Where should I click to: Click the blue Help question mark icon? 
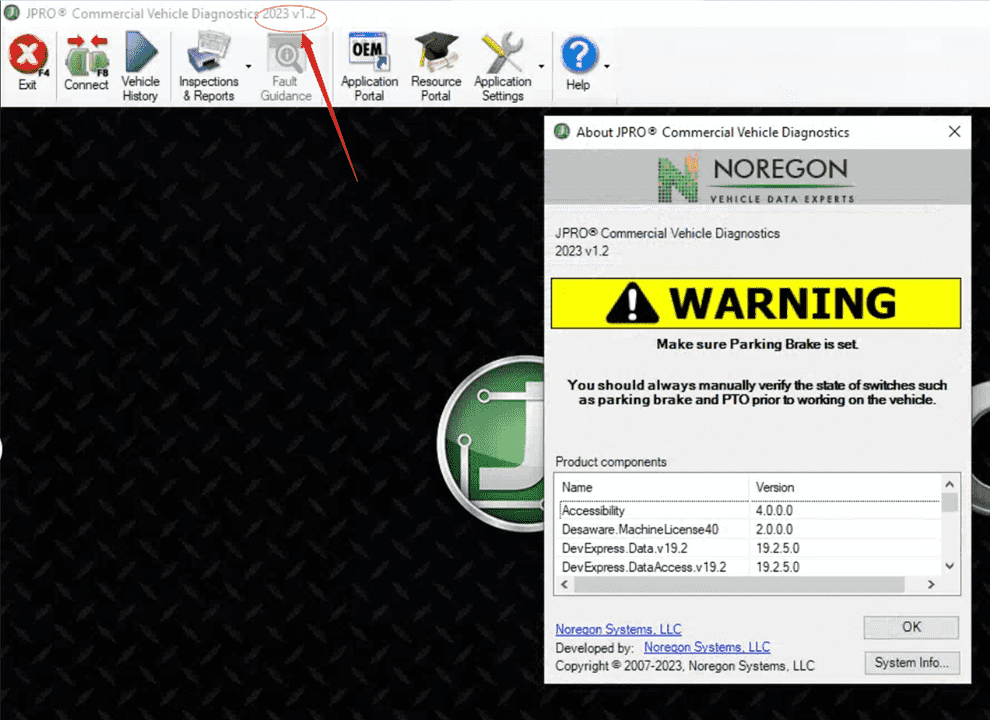pos(578,56)
